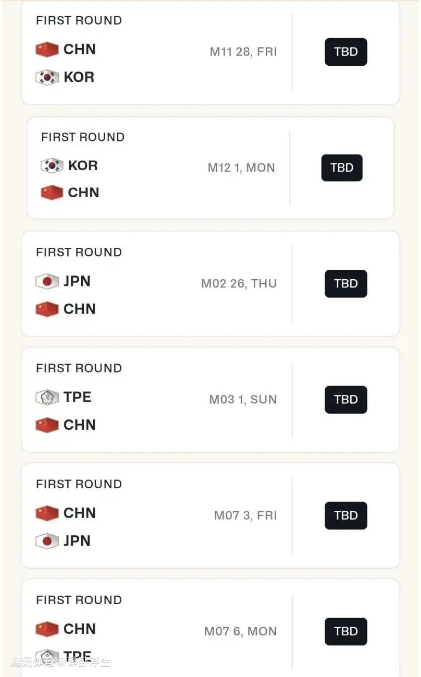
Task: Open the JPN team name on M02 26
Action: pos(77,281)
